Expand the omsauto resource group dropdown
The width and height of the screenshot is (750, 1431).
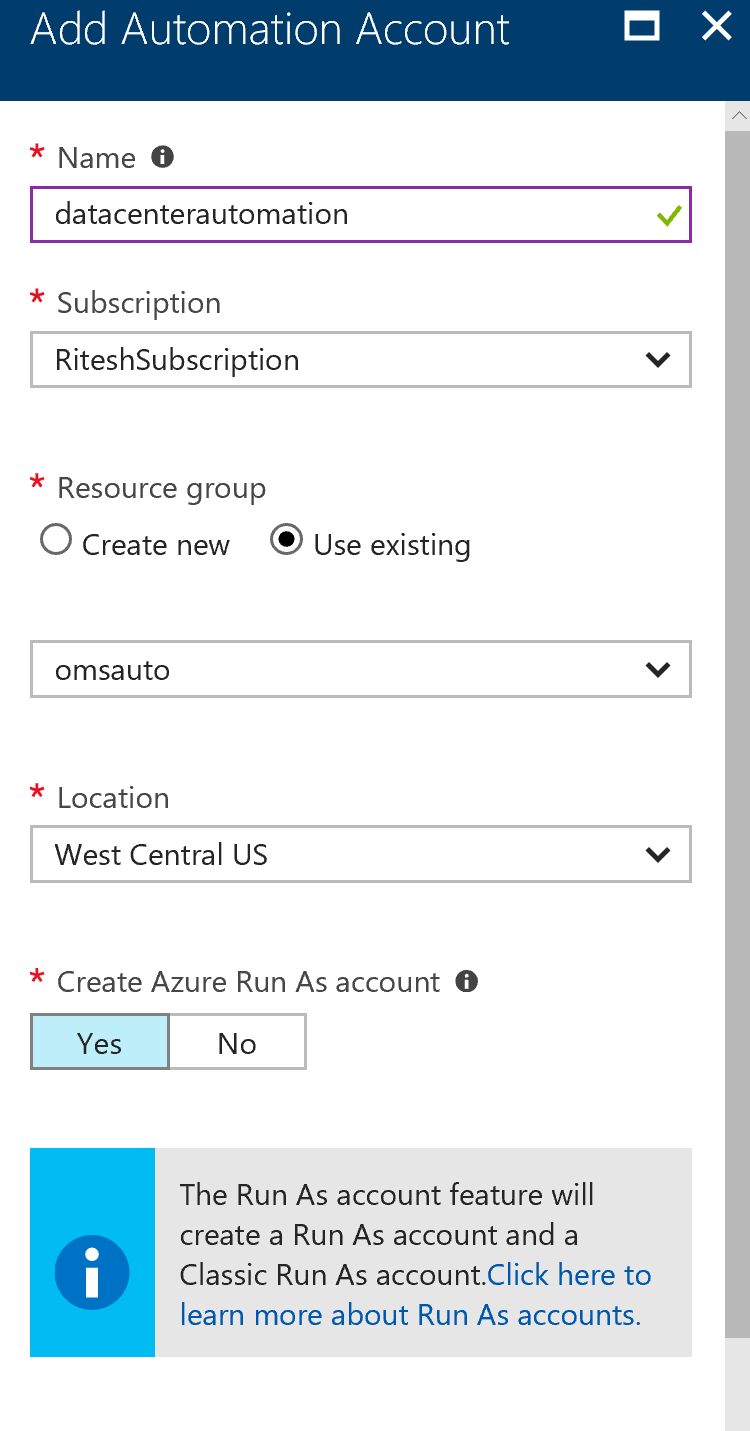(x=361, y=670)
